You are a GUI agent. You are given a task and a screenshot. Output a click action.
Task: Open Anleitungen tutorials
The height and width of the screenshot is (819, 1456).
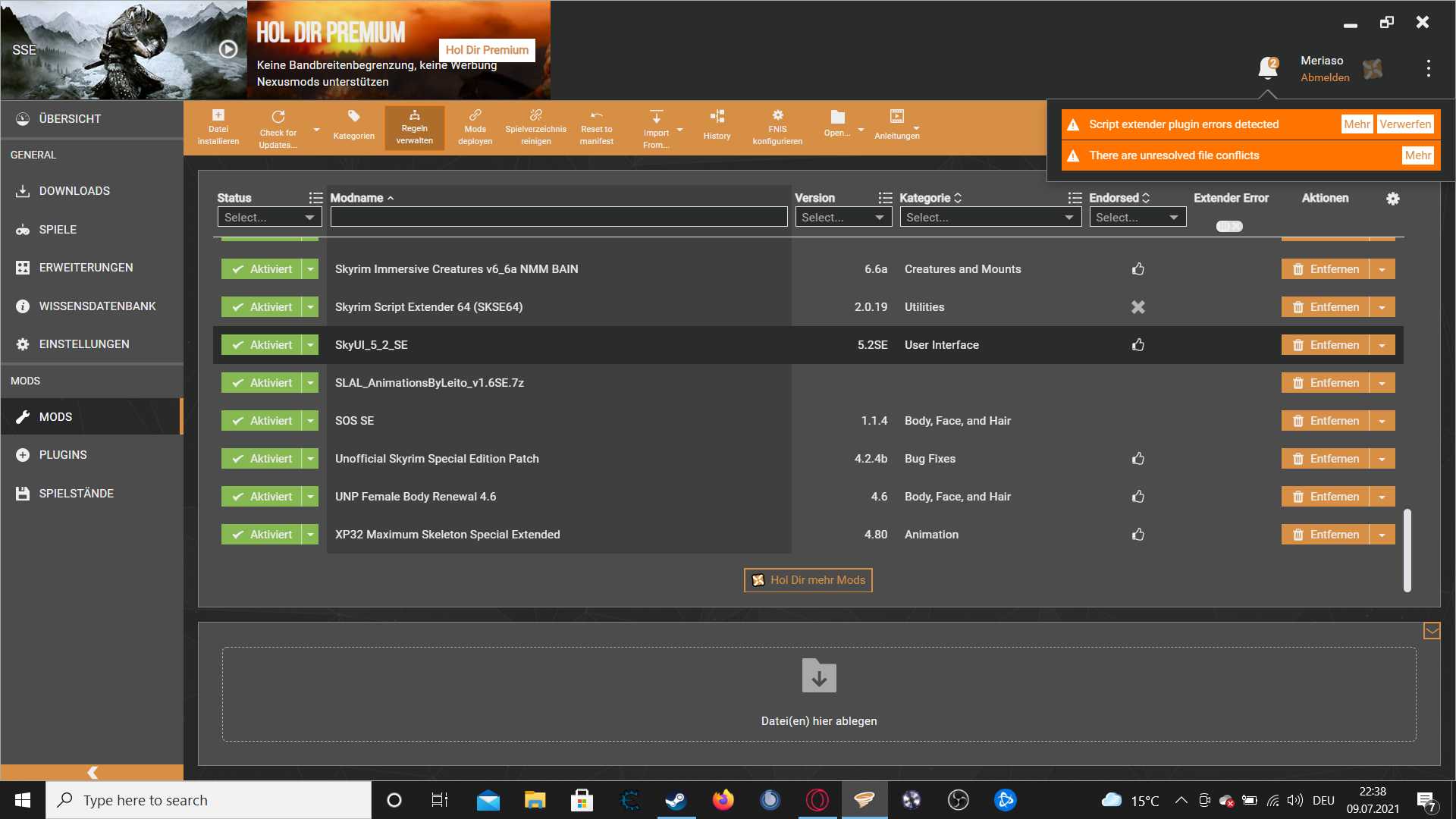point(897,126)
